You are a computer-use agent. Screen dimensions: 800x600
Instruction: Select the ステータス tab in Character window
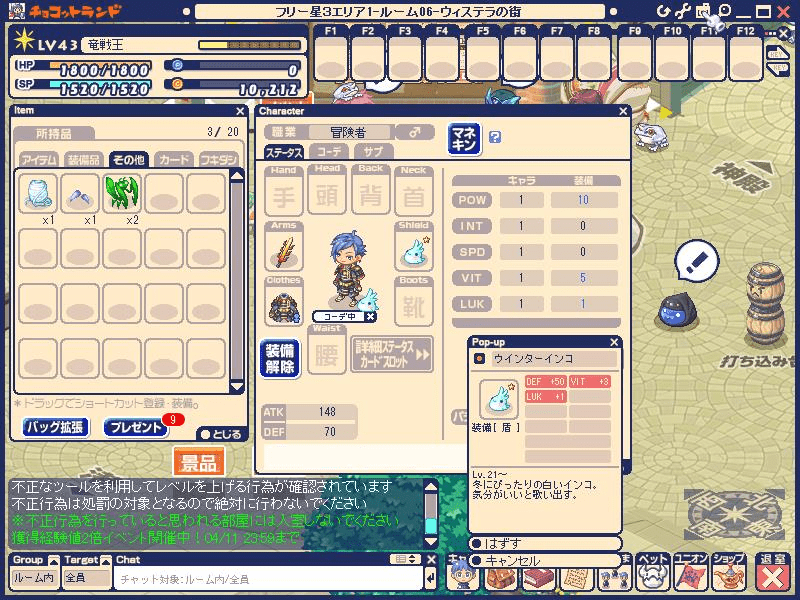(284, 152)
